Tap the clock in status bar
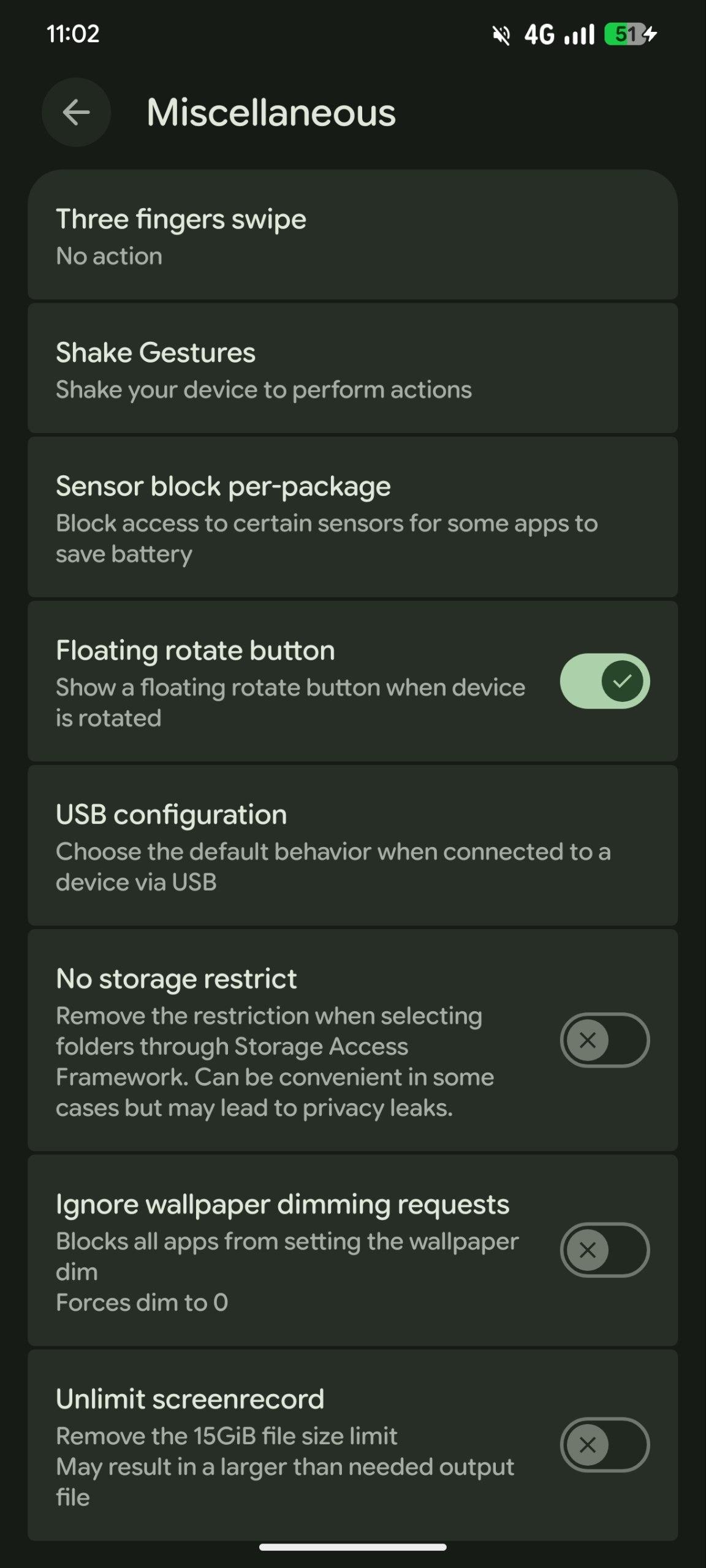706x1568 pixels. pyautogui.click(x=73, y=34)
